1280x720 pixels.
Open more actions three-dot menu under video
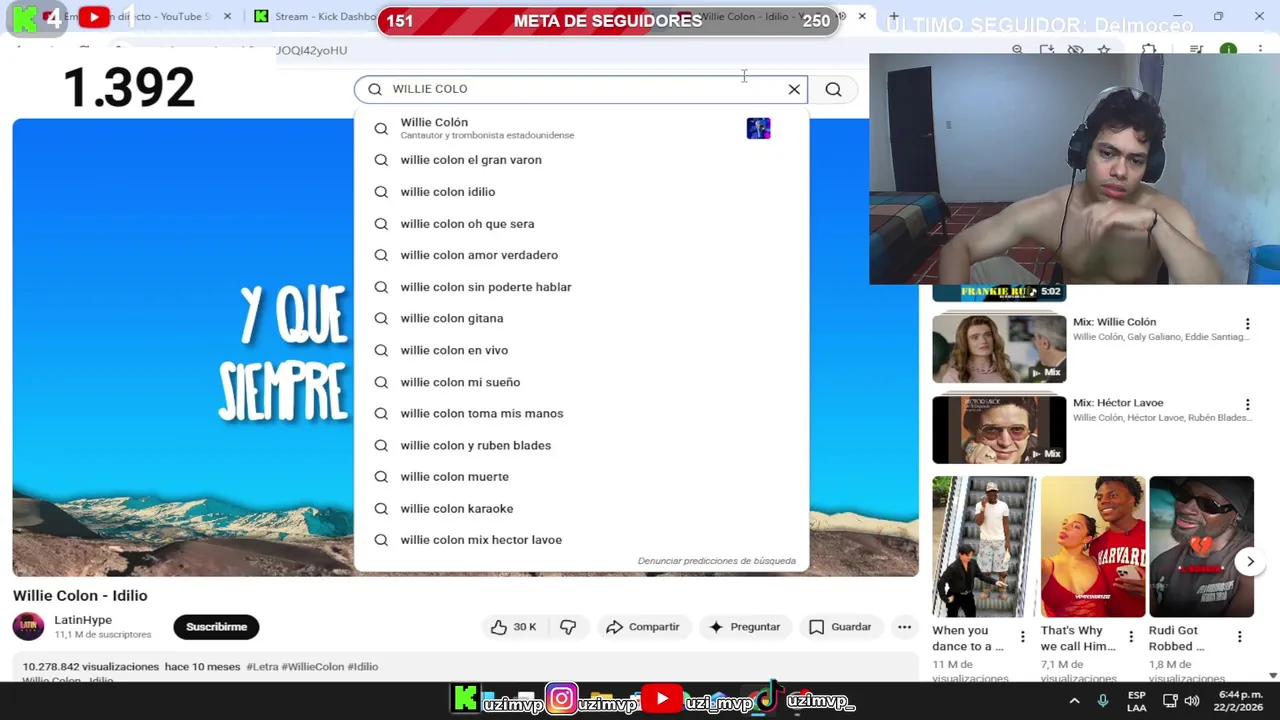(x=904, y=627)
